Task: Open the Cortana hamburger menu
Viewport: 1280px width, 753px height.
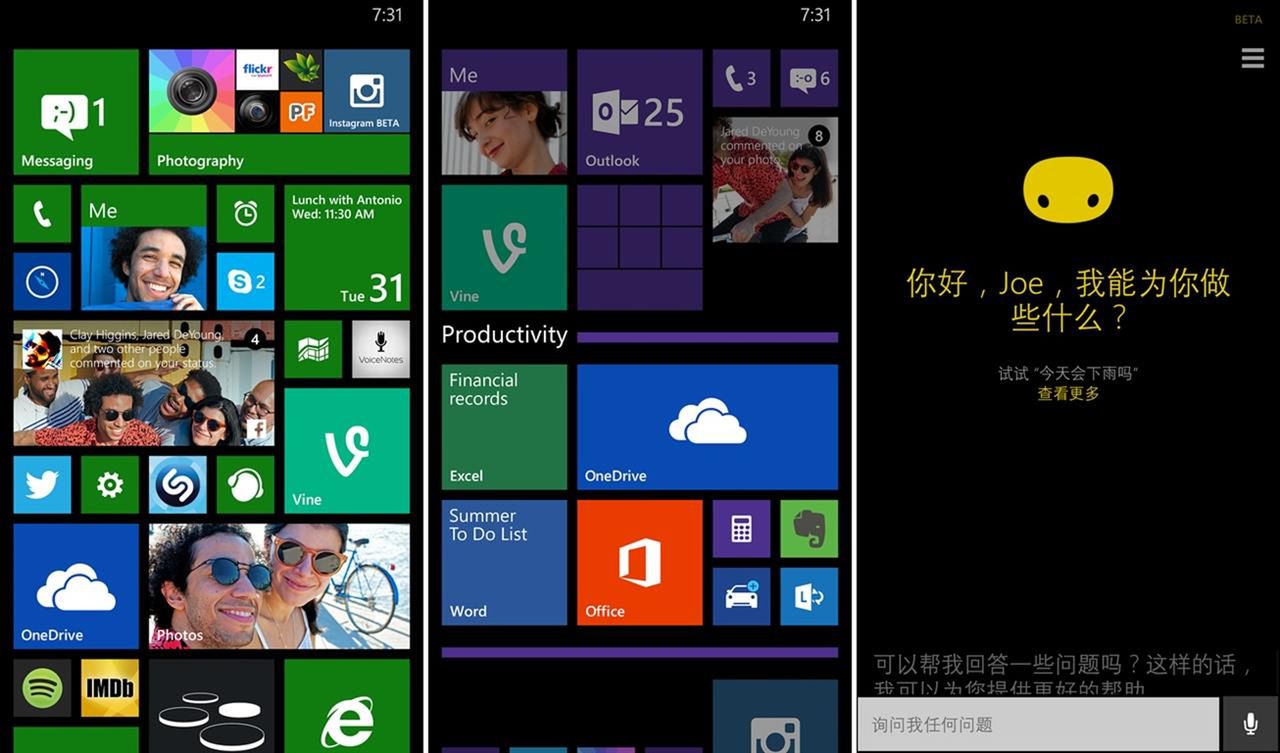Action: (1253, 58)
